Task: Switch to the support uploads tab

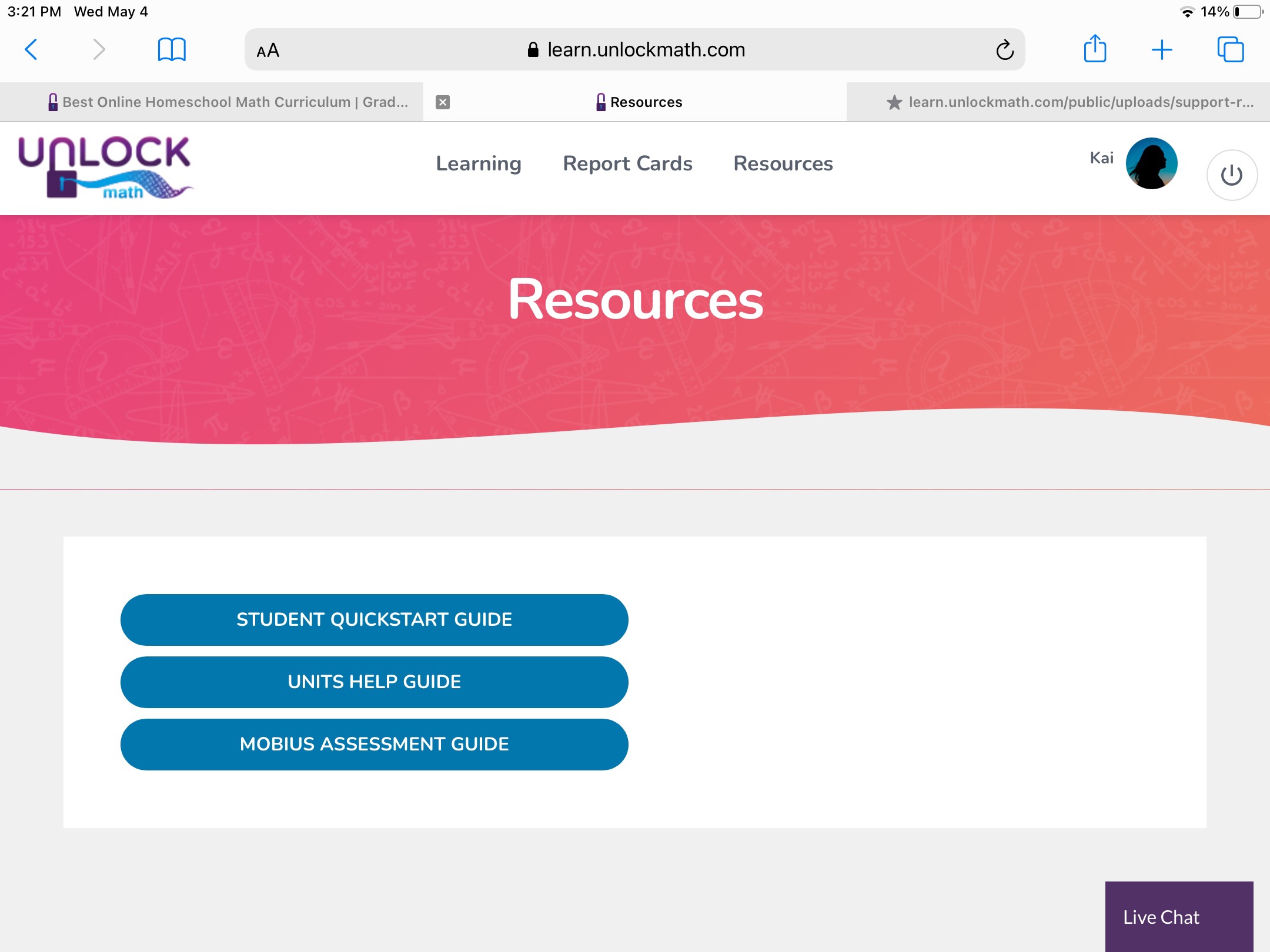Action: point(1070,102)
